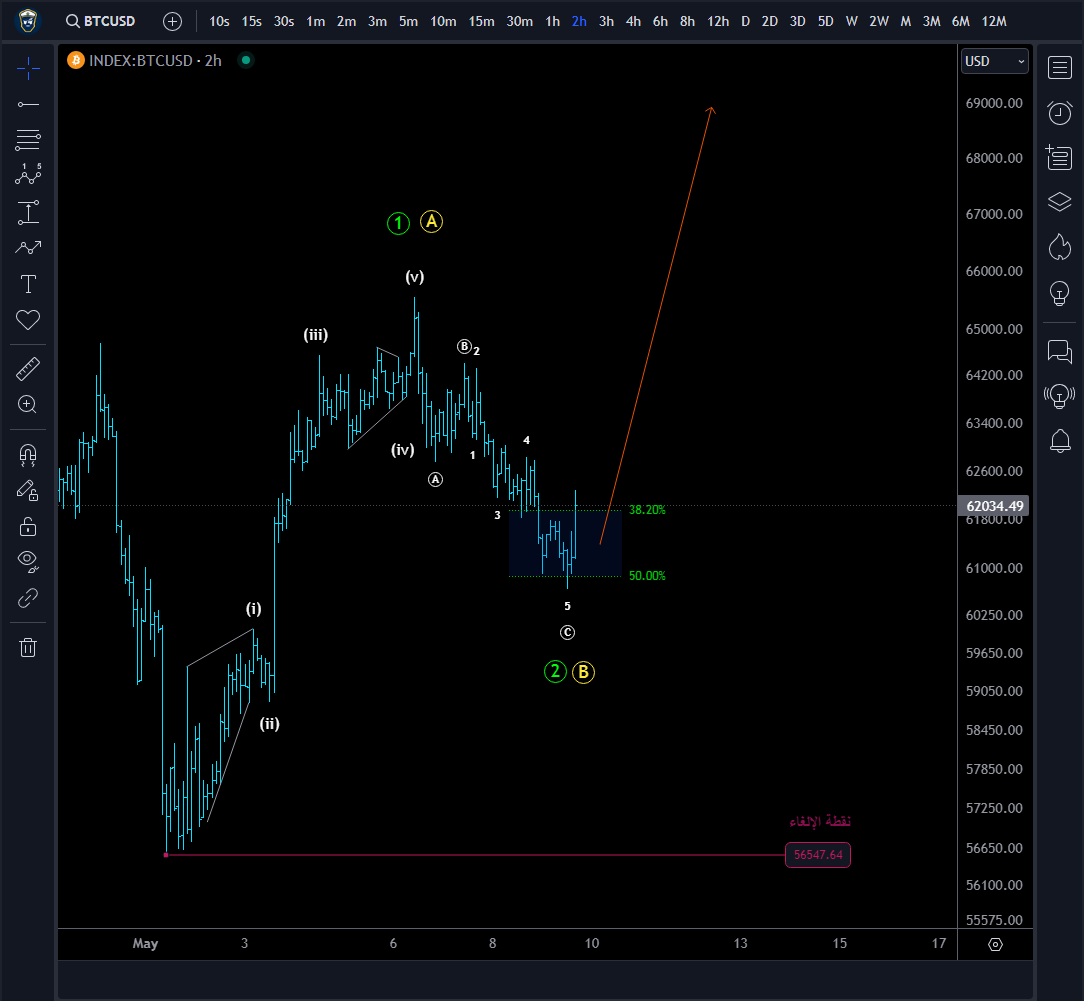Select the trend line tool
Viewport: 1084px width, 1001px height.
(28, 104)
